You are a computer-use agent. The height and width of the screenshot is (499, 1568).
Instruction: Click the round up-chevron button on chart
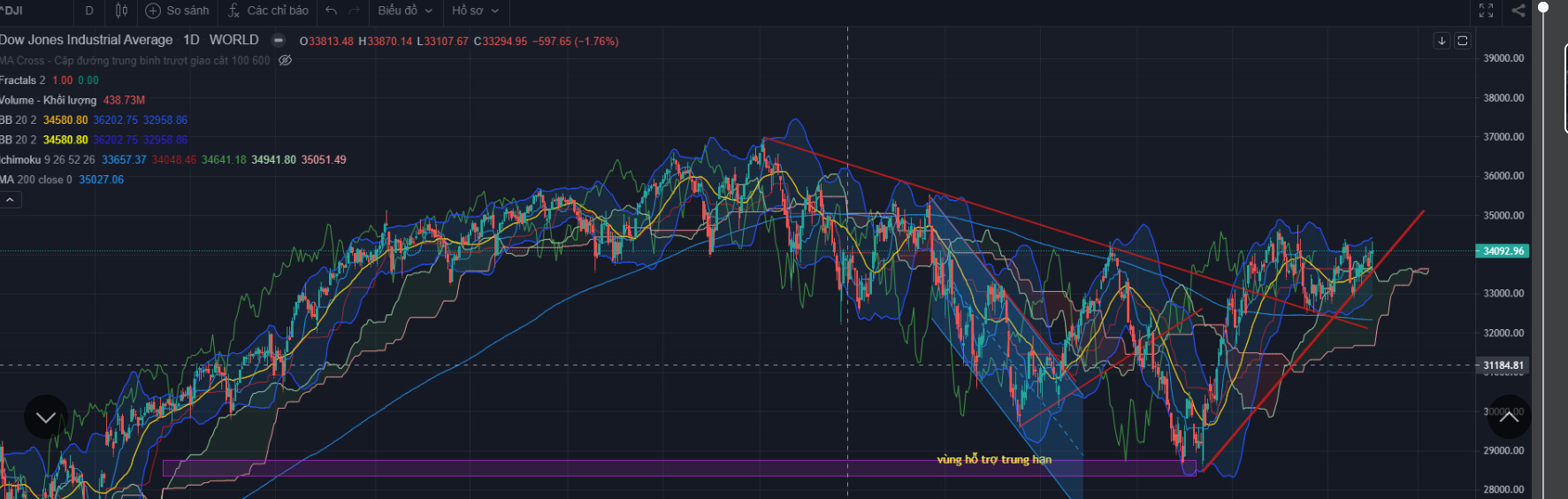pyautogui.click(x=1509, y=417)
